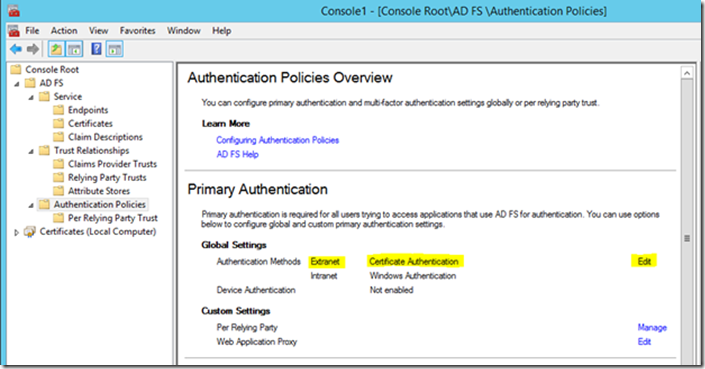Click Manage for Per Relying Party
This screenshot has width=705, height=369.
(652, 328)
